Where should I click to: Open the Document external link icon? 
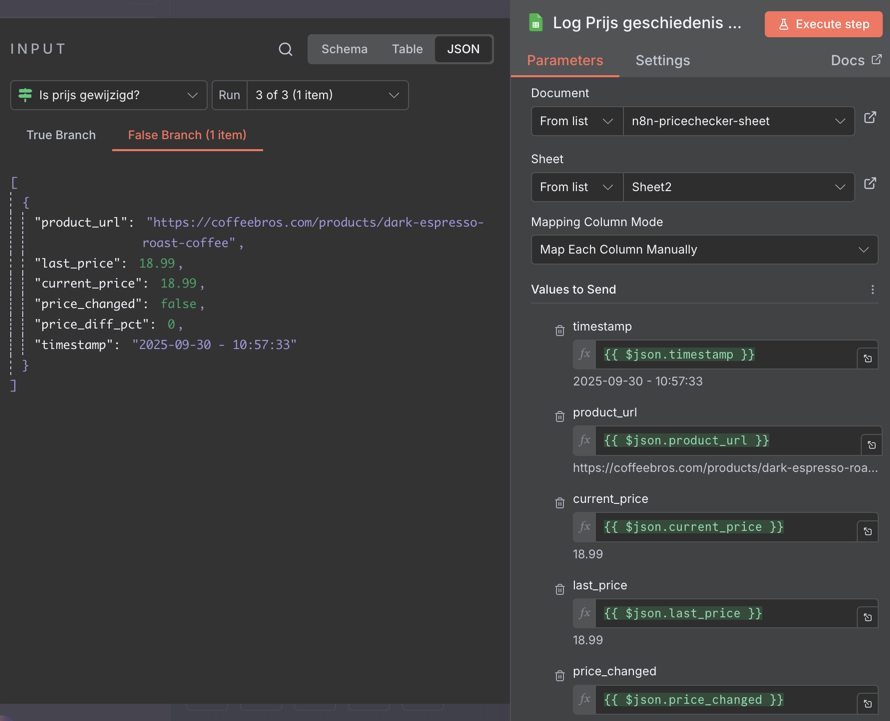pos(870,118)
